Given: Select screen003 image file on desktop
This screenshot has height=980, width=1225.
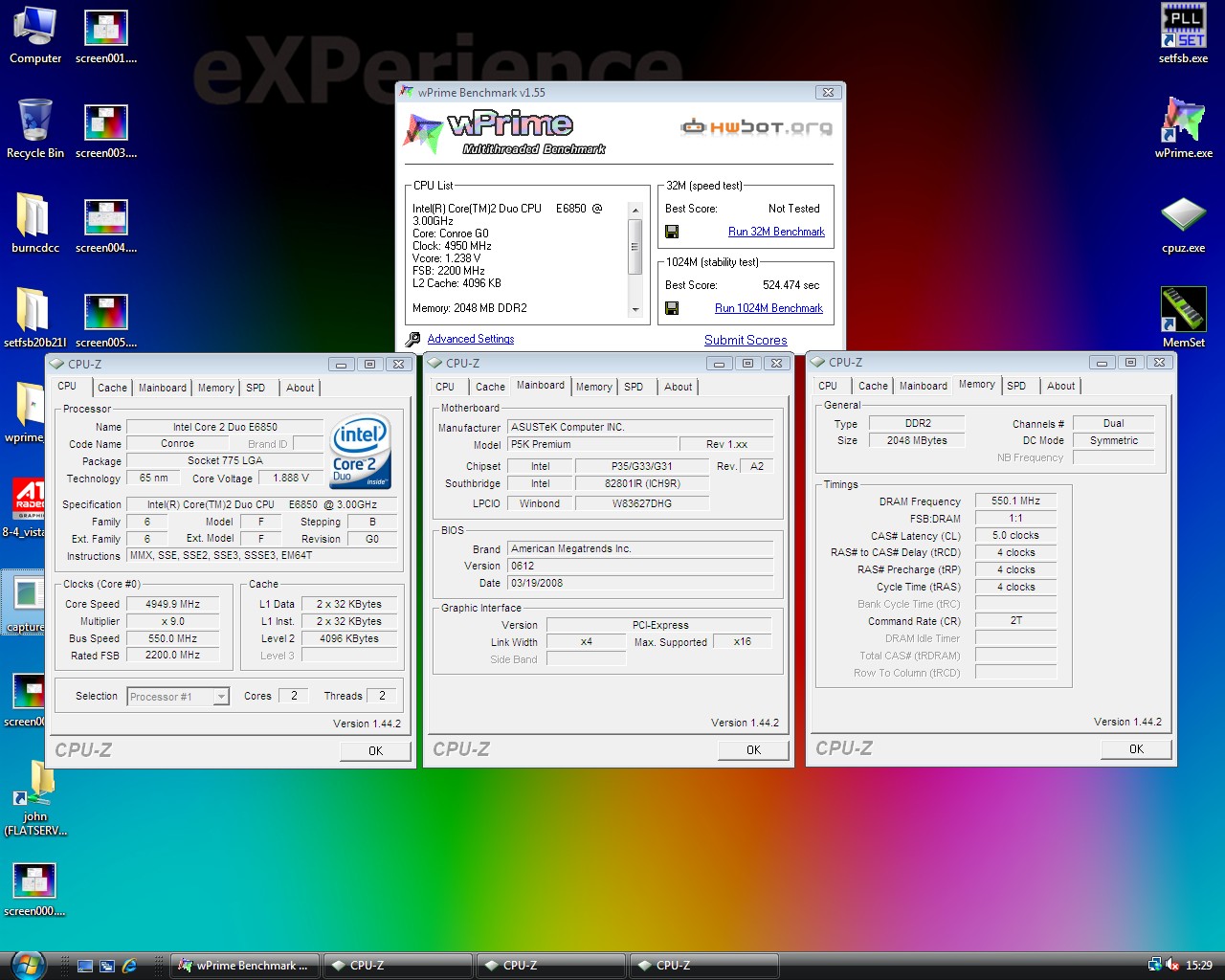Looking at the screenshot, I should pyautogui.click(x=106, y=129).
